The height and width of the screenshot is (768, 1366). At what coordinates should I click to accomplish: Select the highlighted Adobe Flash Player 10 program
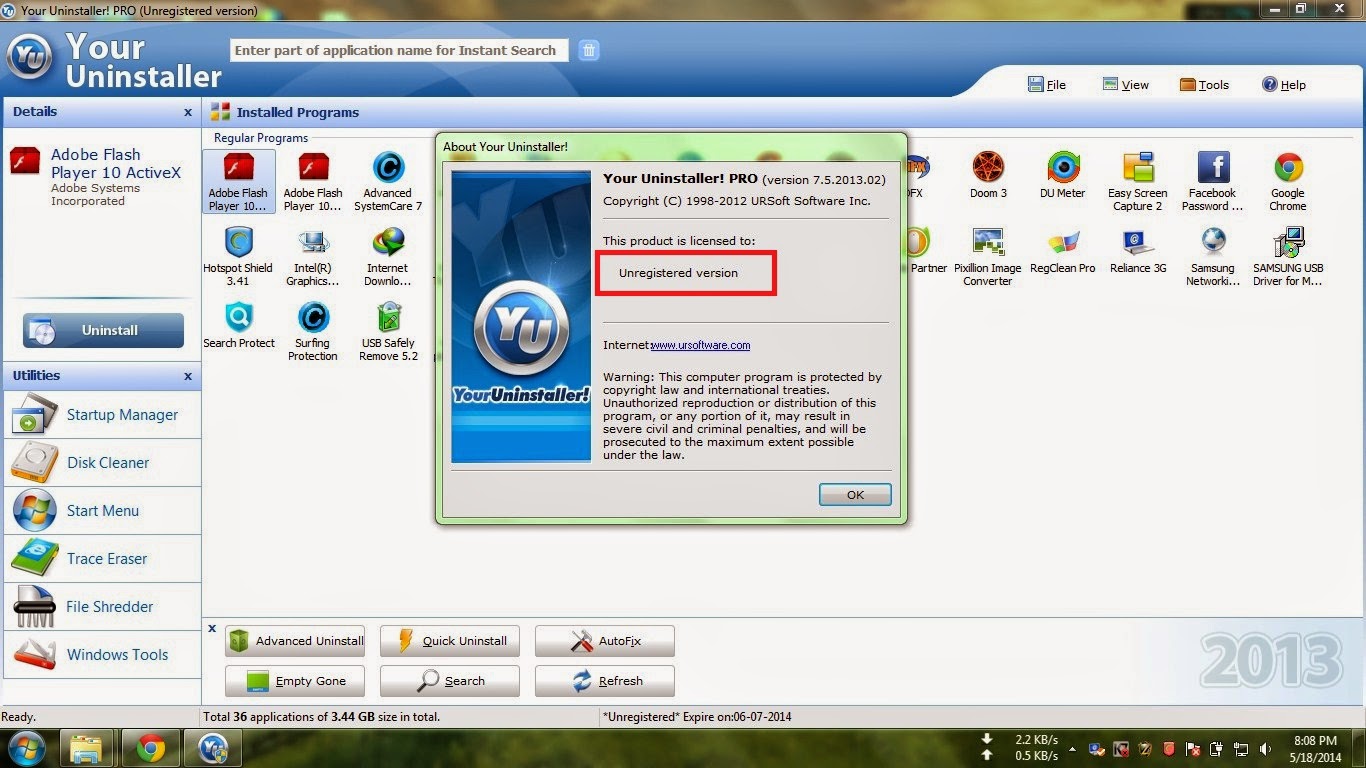pos(238,182)
